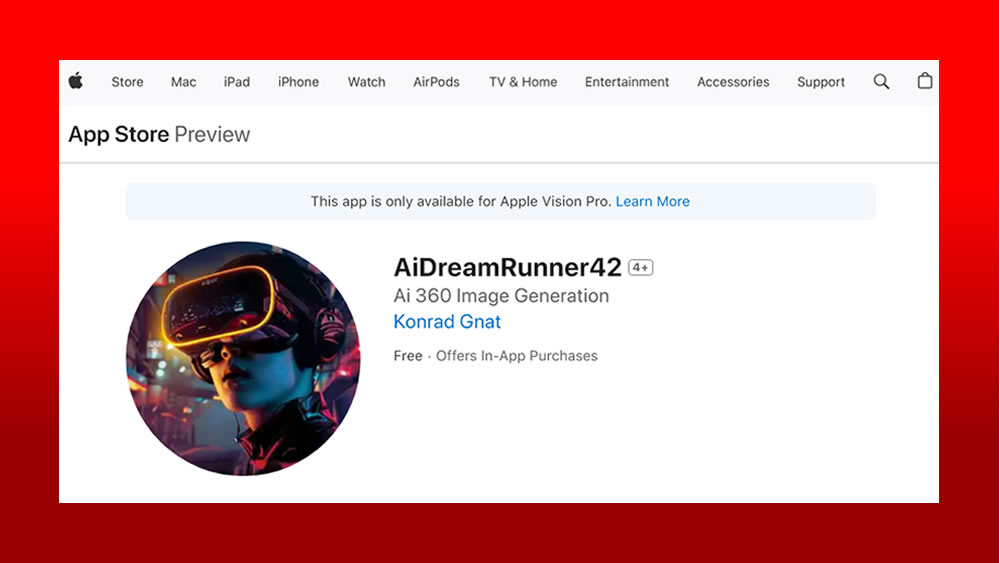Click the Offers In-App Purchases text
Image resolution: width=1000 pixels, height=563 pixels.
tap(517, 356)
